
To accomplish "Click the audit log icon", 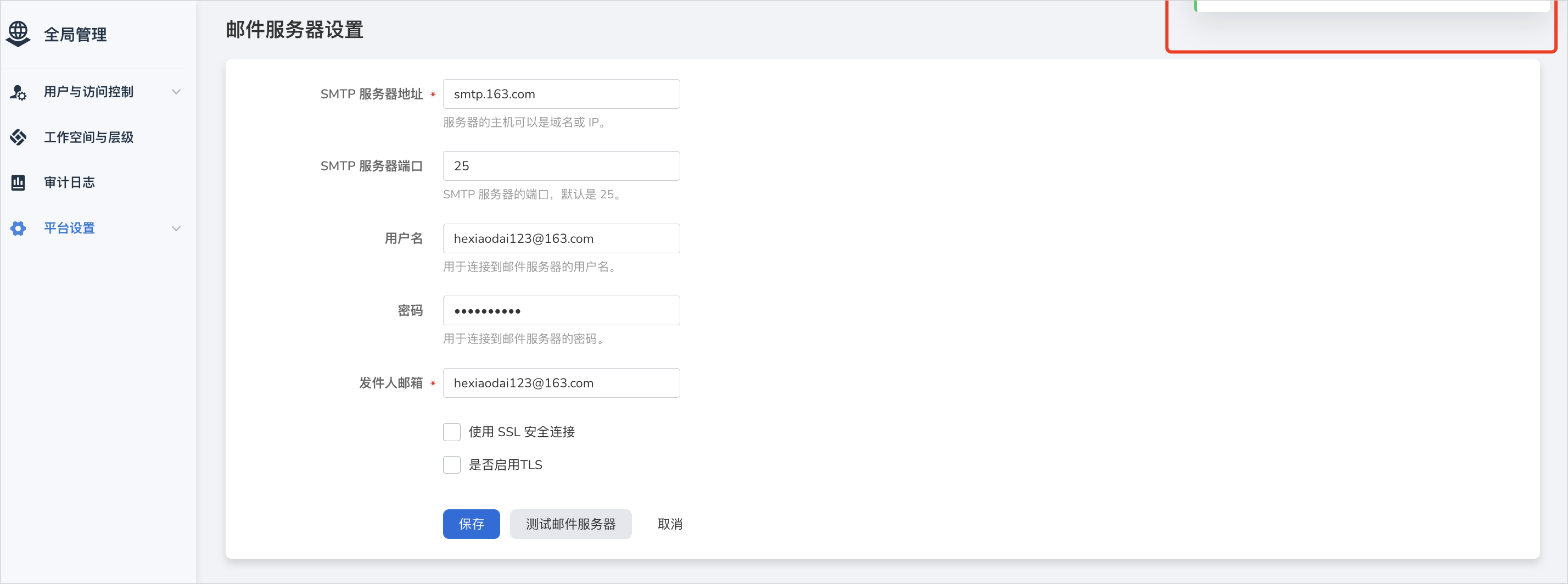I will pyautogui.click(x=18, y=182).
